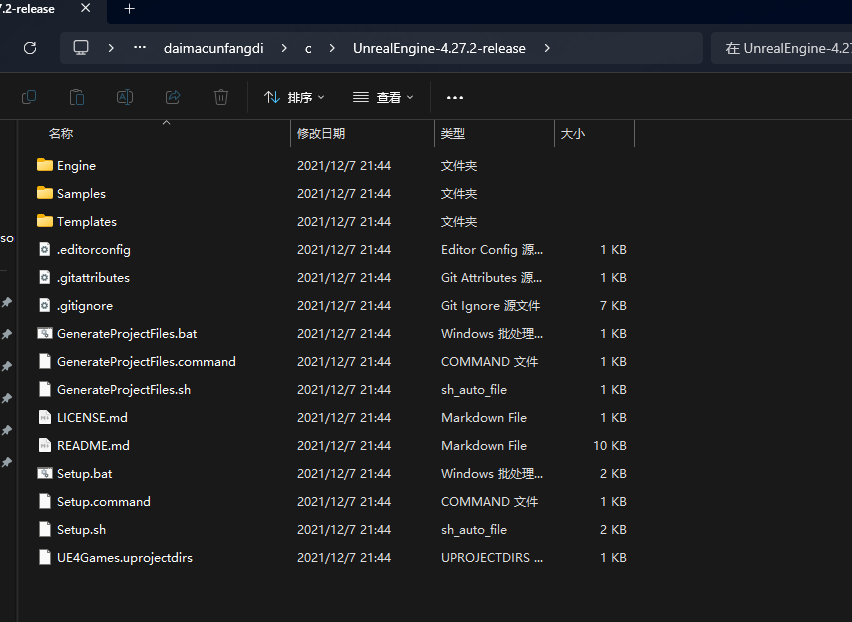
Task: Select the .gitattributes file icon
Action: pos(45,277)
